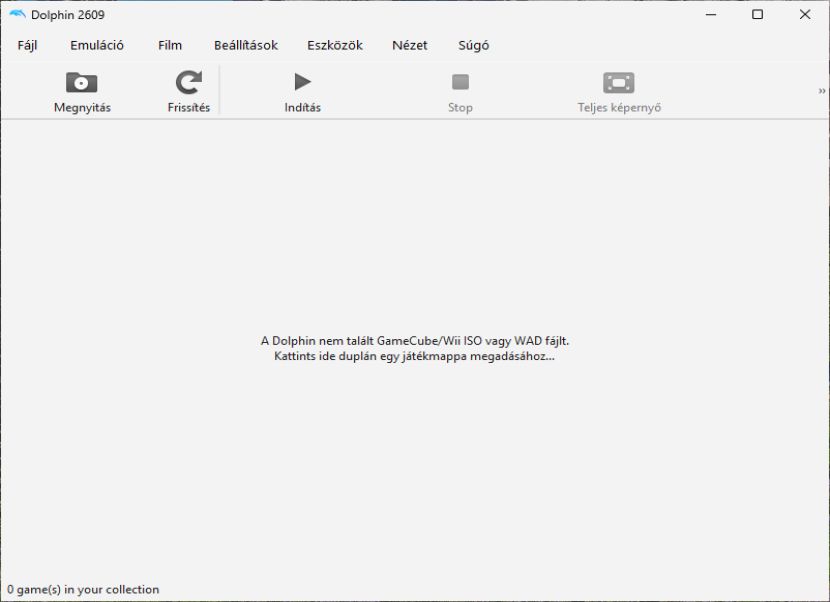Click the Frissítés refresh arrow icon
Screen dimensions: 830x602
188,82
